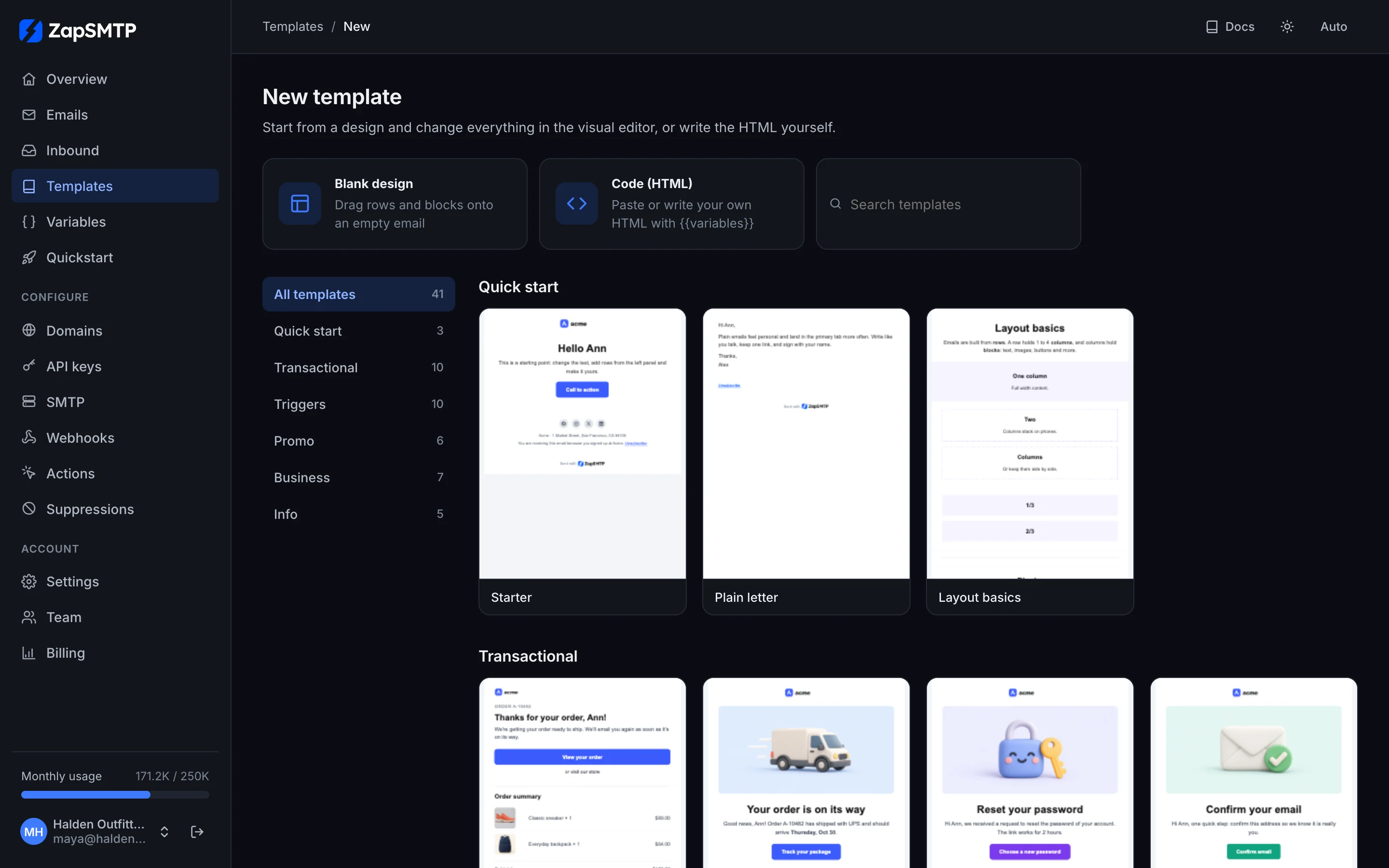Toggle light theme sun icon

click(x=1287, y=27)
